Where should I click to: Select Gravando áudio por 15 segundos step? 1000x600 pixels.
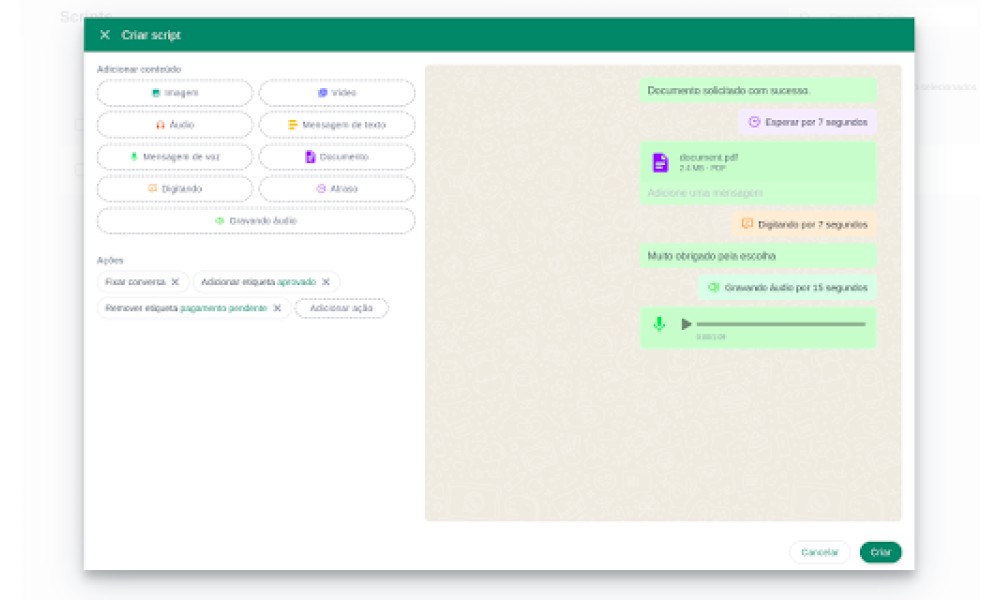point(788,288)
